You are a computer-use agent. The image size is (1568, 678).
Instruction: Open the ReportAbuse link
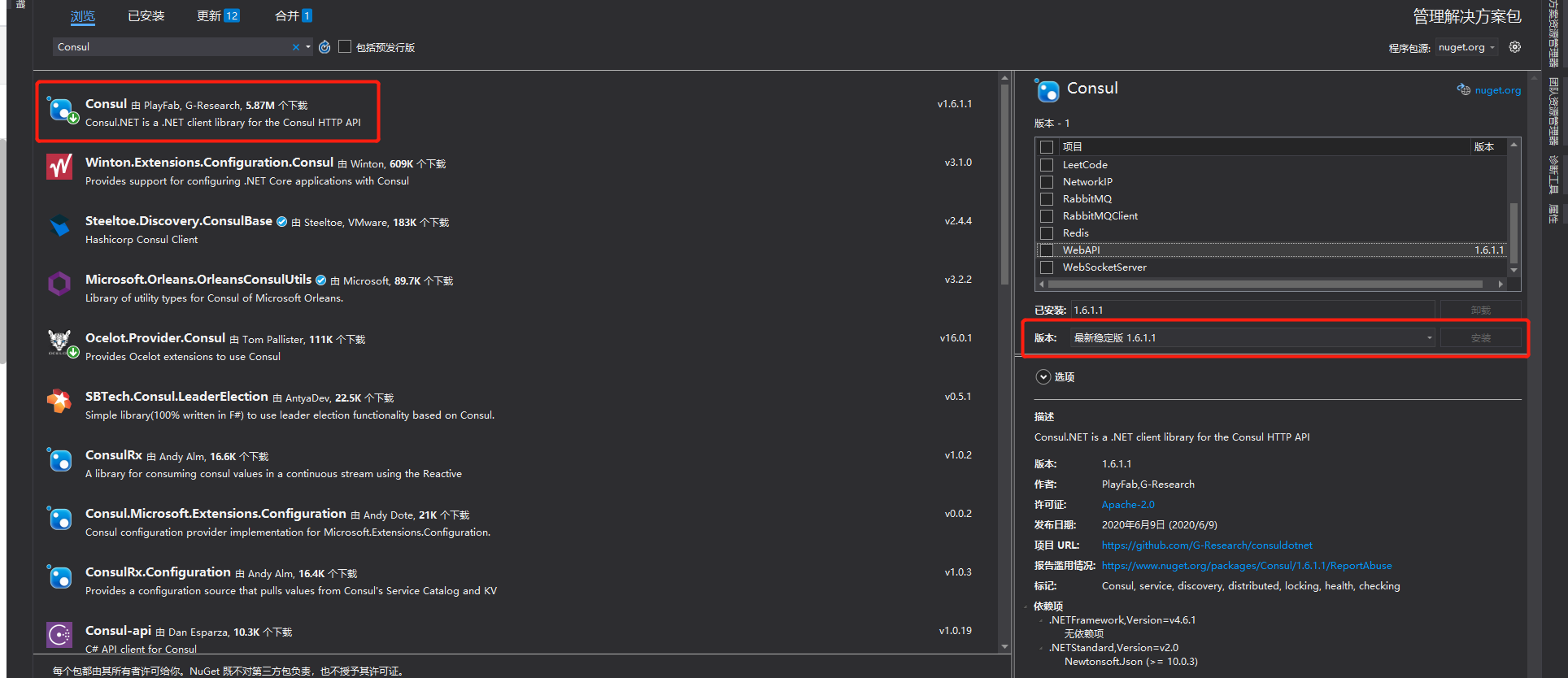1247,566
